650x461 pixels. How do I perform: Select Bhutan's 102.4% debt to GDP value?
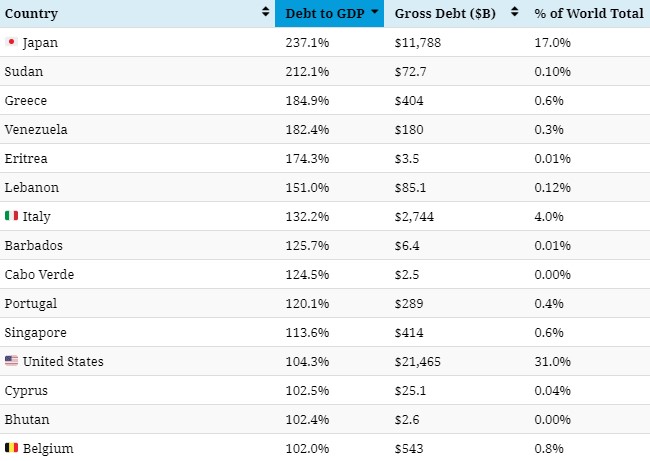[x=306, y=420]
